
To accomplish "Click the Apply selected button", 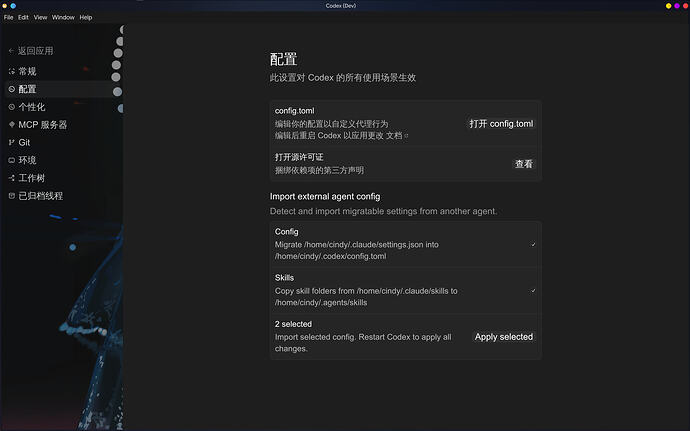I will coord(504,337).
